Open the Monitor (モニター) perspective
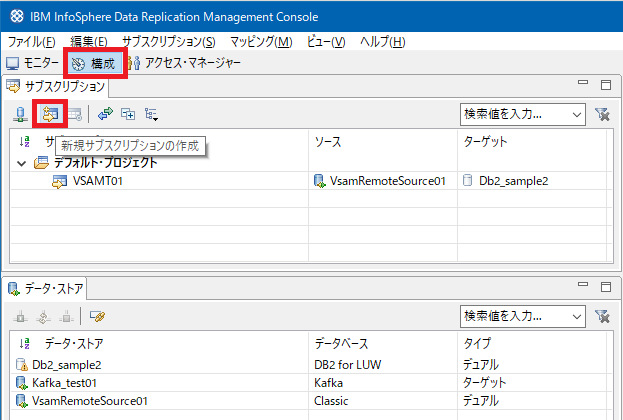623x420 pixels. 33,63
